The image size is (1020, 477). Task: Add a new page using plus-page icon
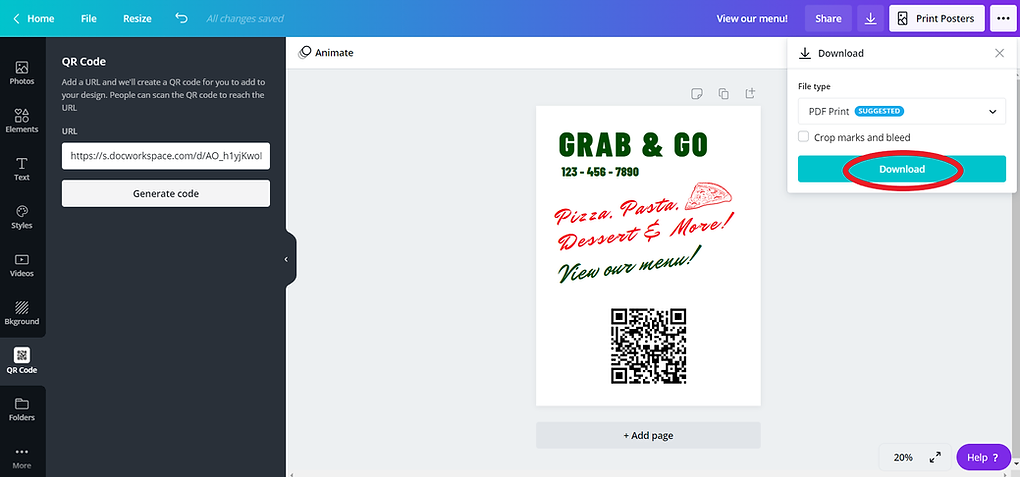click(750, 94)
